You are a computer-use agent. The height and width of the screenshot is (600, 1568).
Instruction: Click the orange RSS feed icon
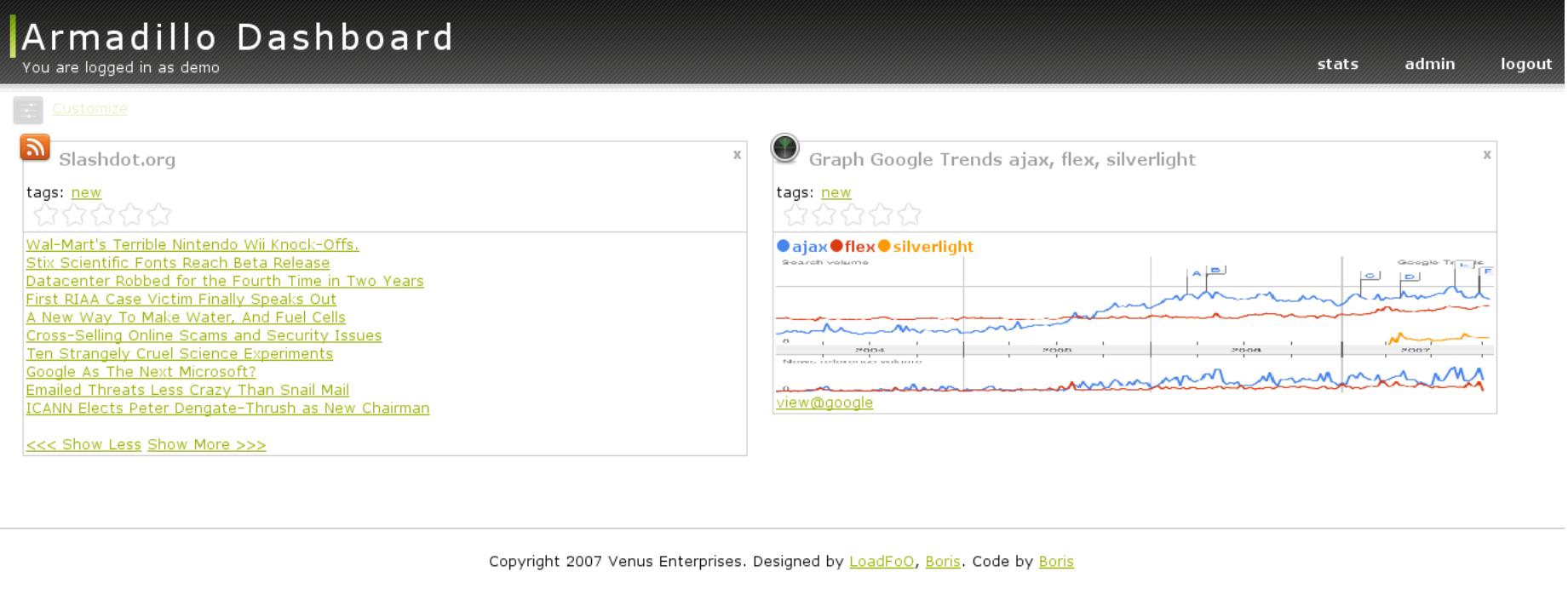coord(35,147)
